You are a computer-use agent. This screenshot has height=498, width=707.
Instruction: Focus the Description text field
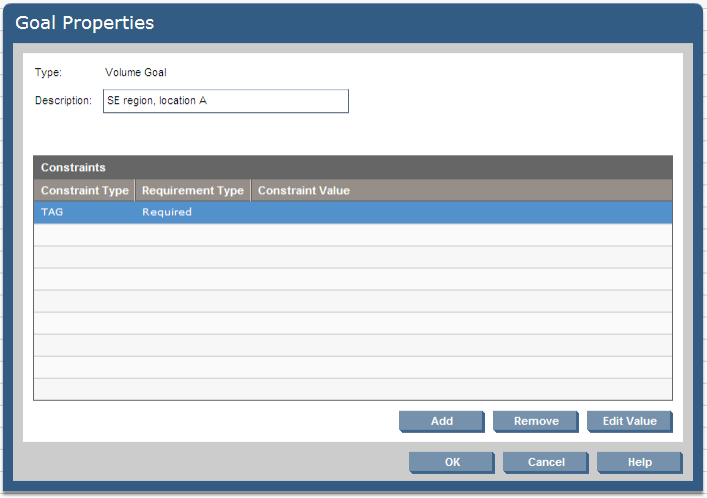point(225,101)
